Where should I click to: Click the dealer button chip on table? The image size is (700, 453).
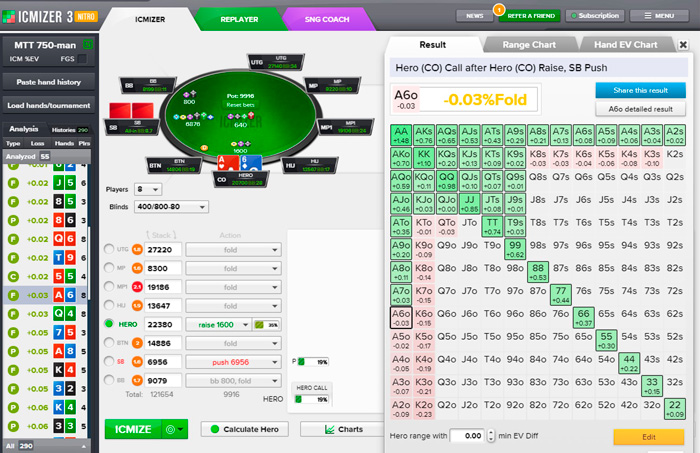tap(204, 148)
